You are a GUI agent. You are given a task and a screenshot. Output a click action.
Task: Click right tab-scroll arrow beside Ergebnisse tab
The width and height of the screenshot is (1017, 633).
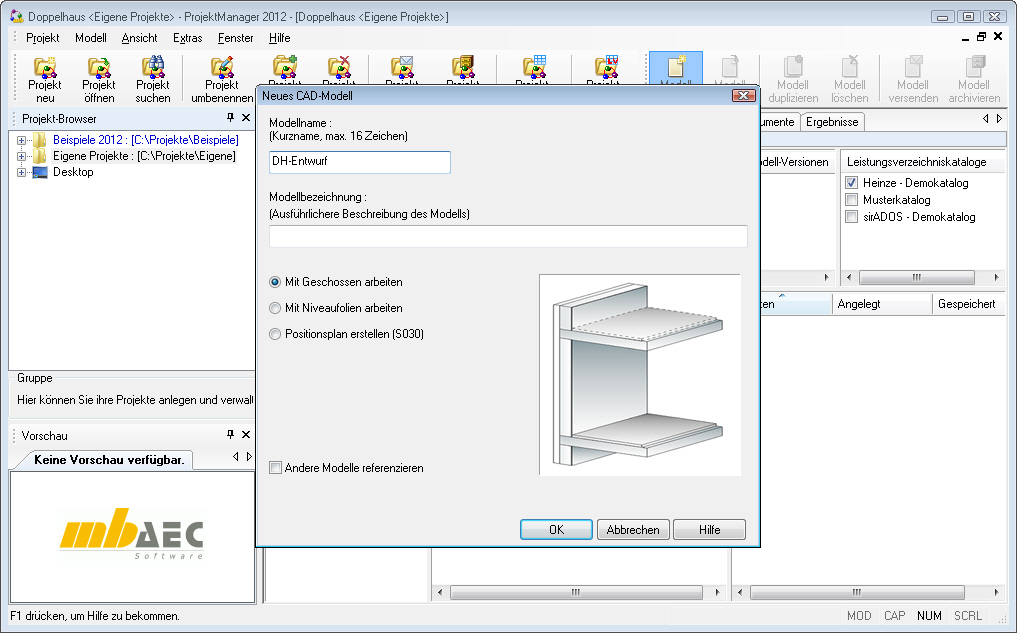point(999,119)
